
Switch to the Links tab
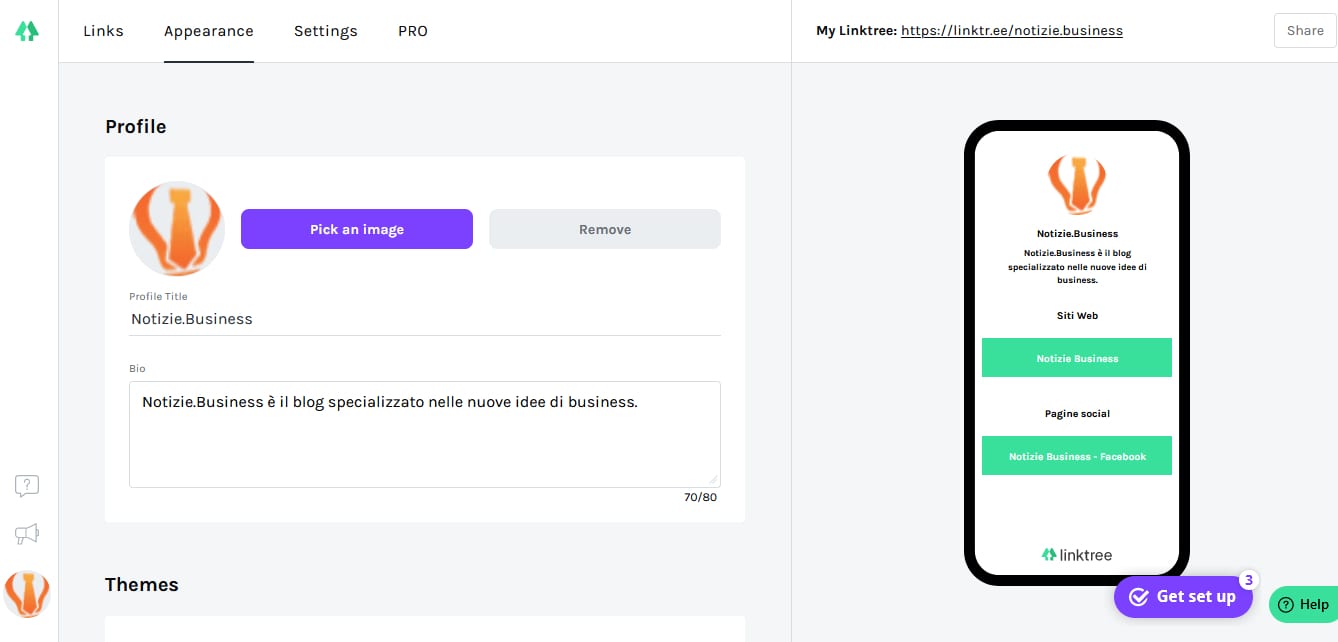tap(103, 31)
